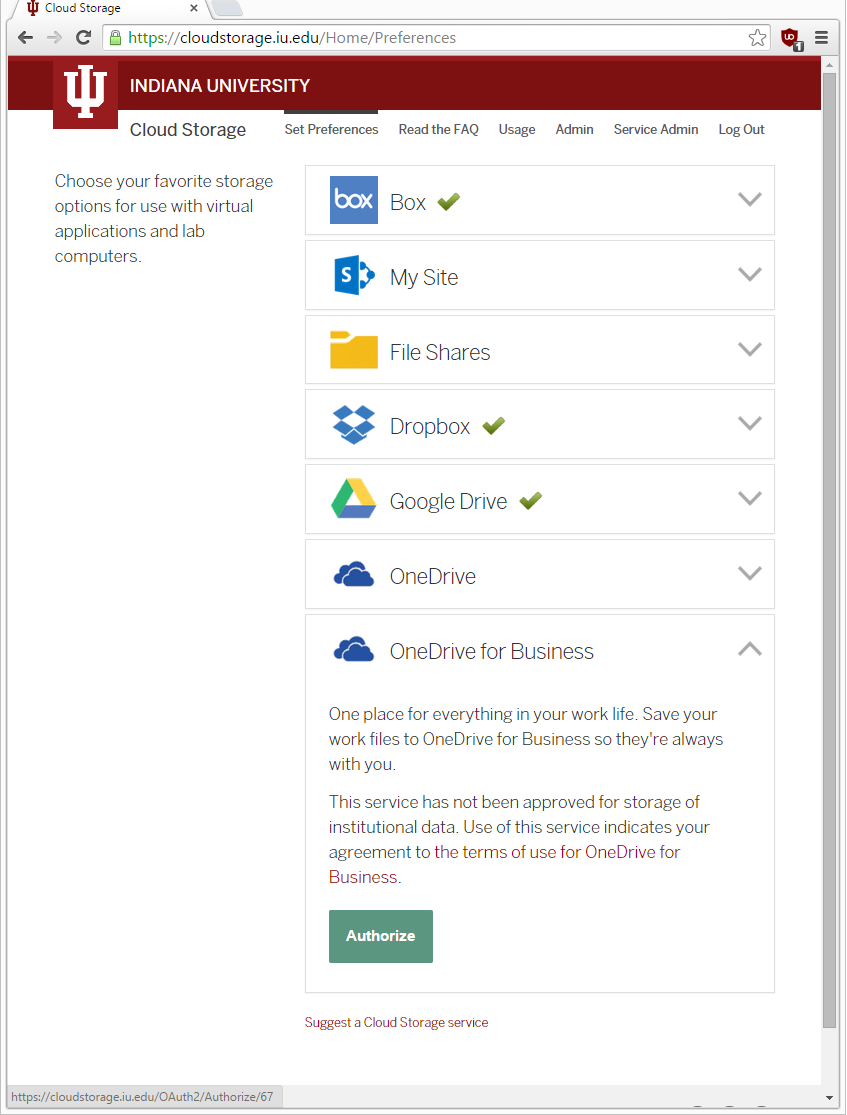
Task: Click the Cloud Storage site title
Action: pyautogui.click(x=188, y=129)
